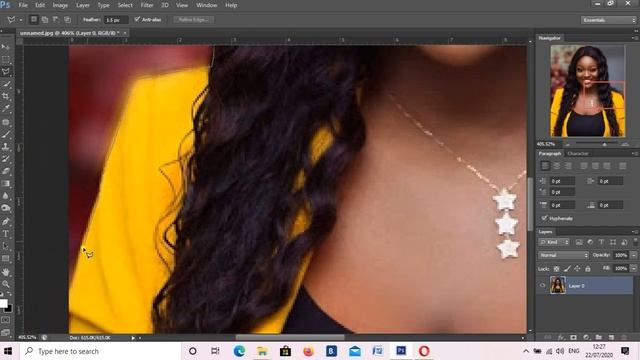Click the Refine Edge button
640x360 pixels.
tap(194, 20)
